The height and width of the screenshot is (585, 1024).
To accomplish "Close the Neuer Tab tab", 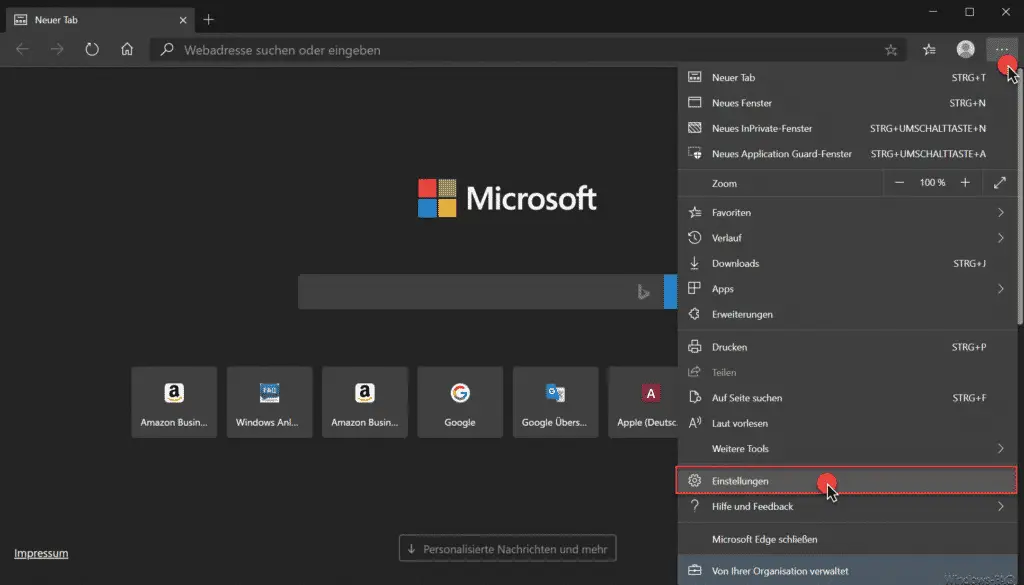I will [183, 20].
